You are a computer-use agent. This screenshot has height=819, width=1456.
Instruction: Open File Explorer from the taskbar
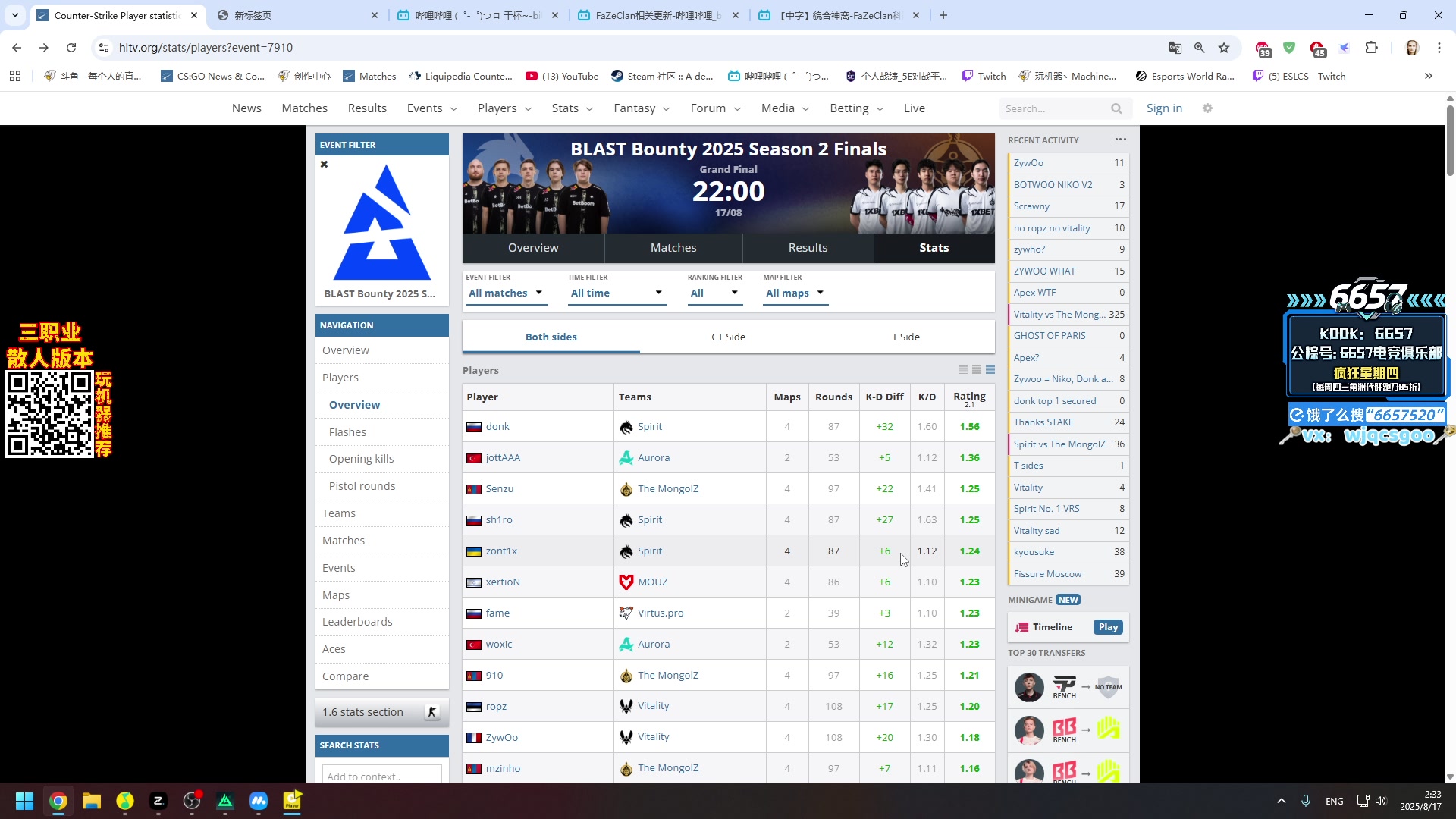point(92,801)
